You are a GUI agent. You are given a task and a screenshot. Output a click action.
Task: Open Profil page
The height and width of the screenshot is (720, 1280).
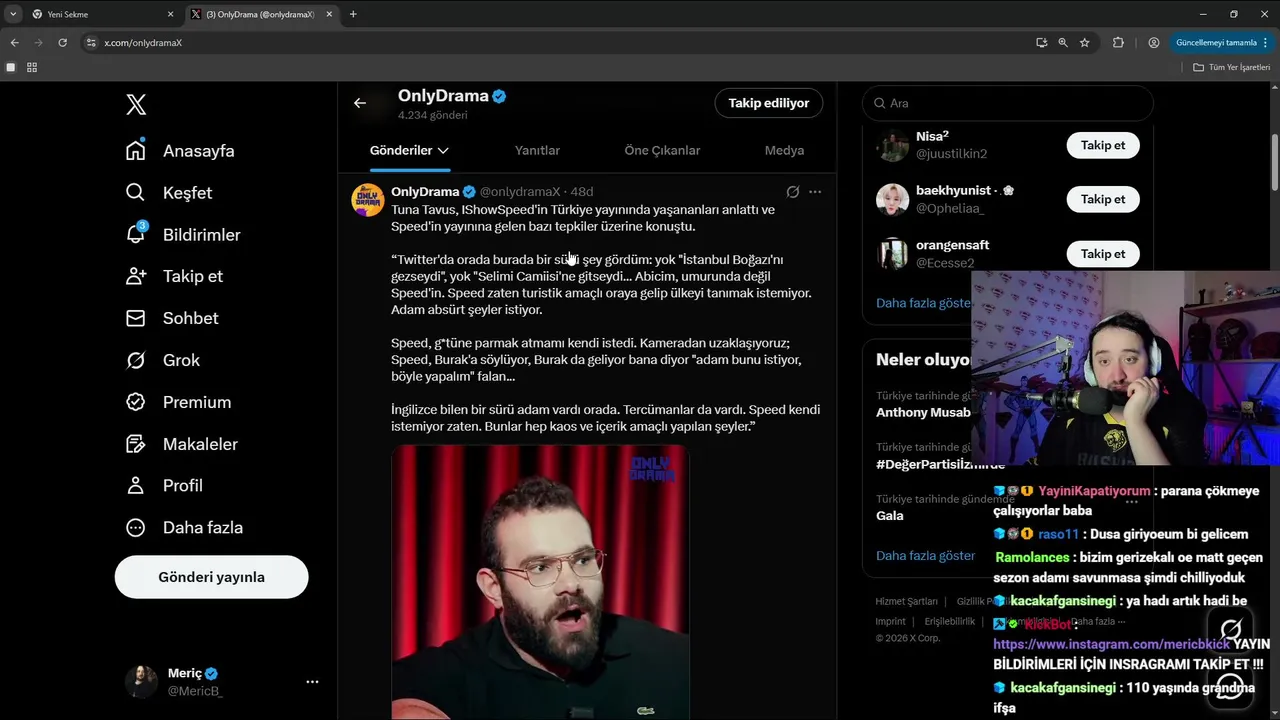[x=164, y=485]
